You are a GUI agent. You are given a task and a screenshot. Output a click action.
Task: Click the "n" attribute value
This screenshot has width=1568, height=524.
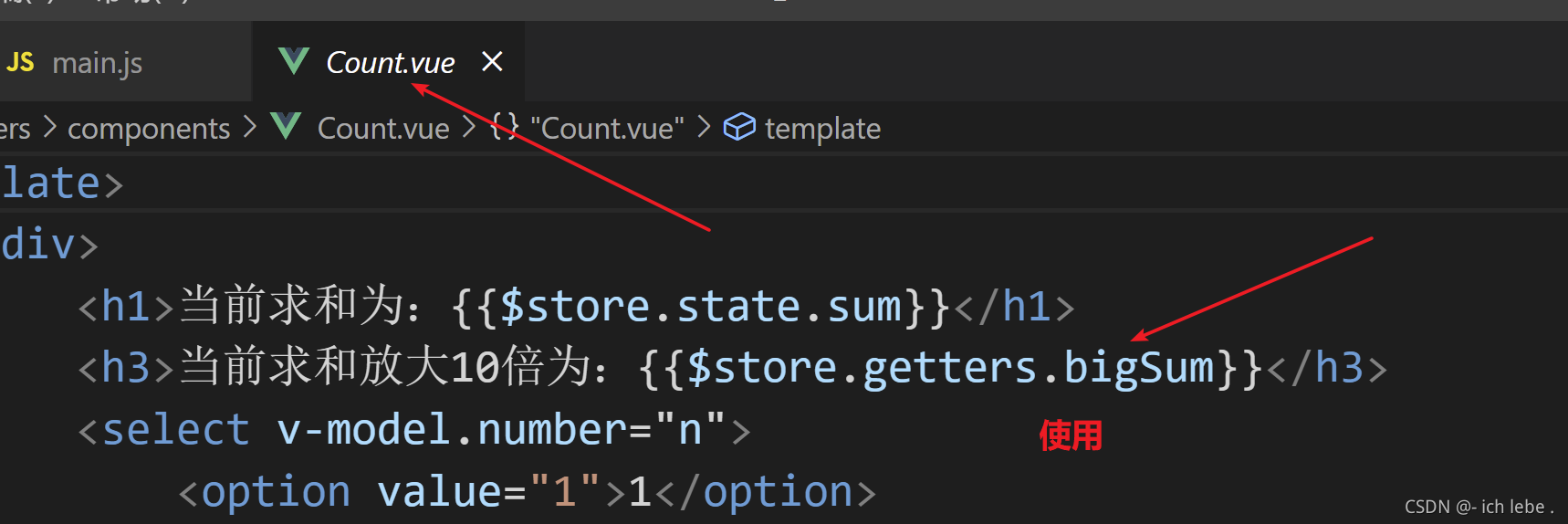point(690,430)
